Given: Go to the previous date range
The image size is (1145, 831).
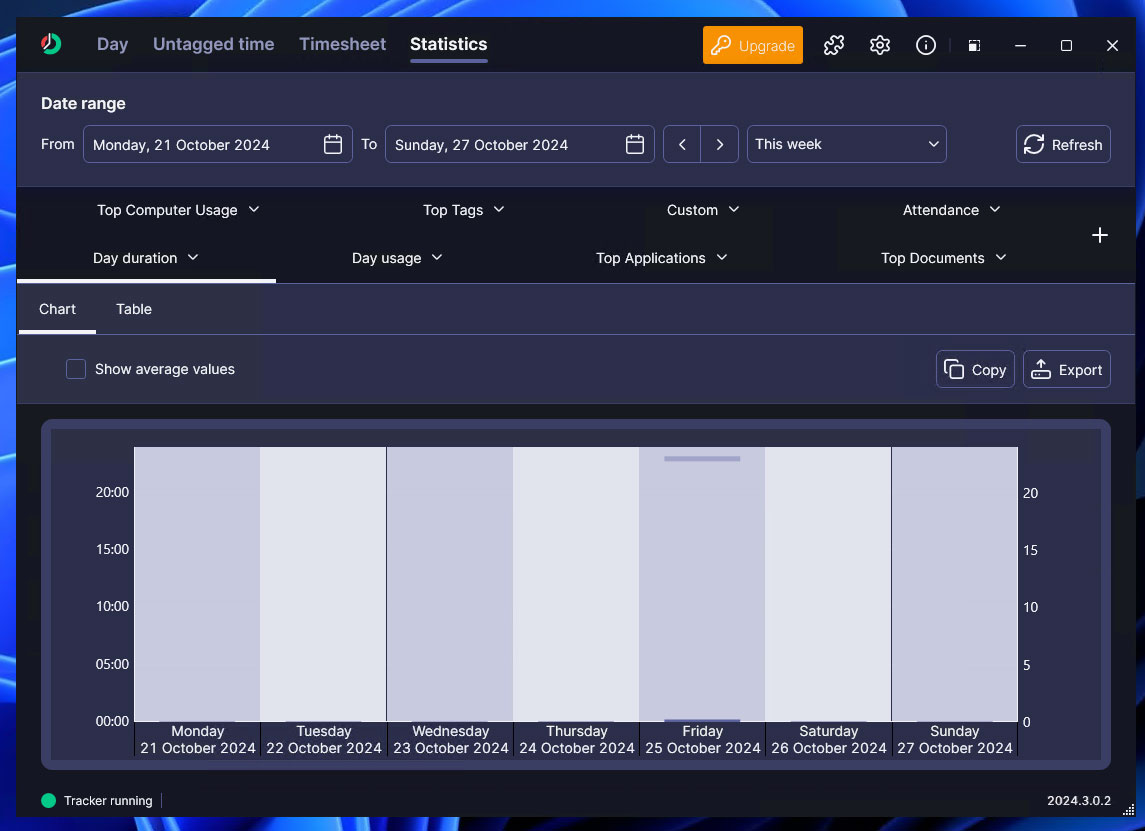Looking at the screenshot, I should point(682,144).
